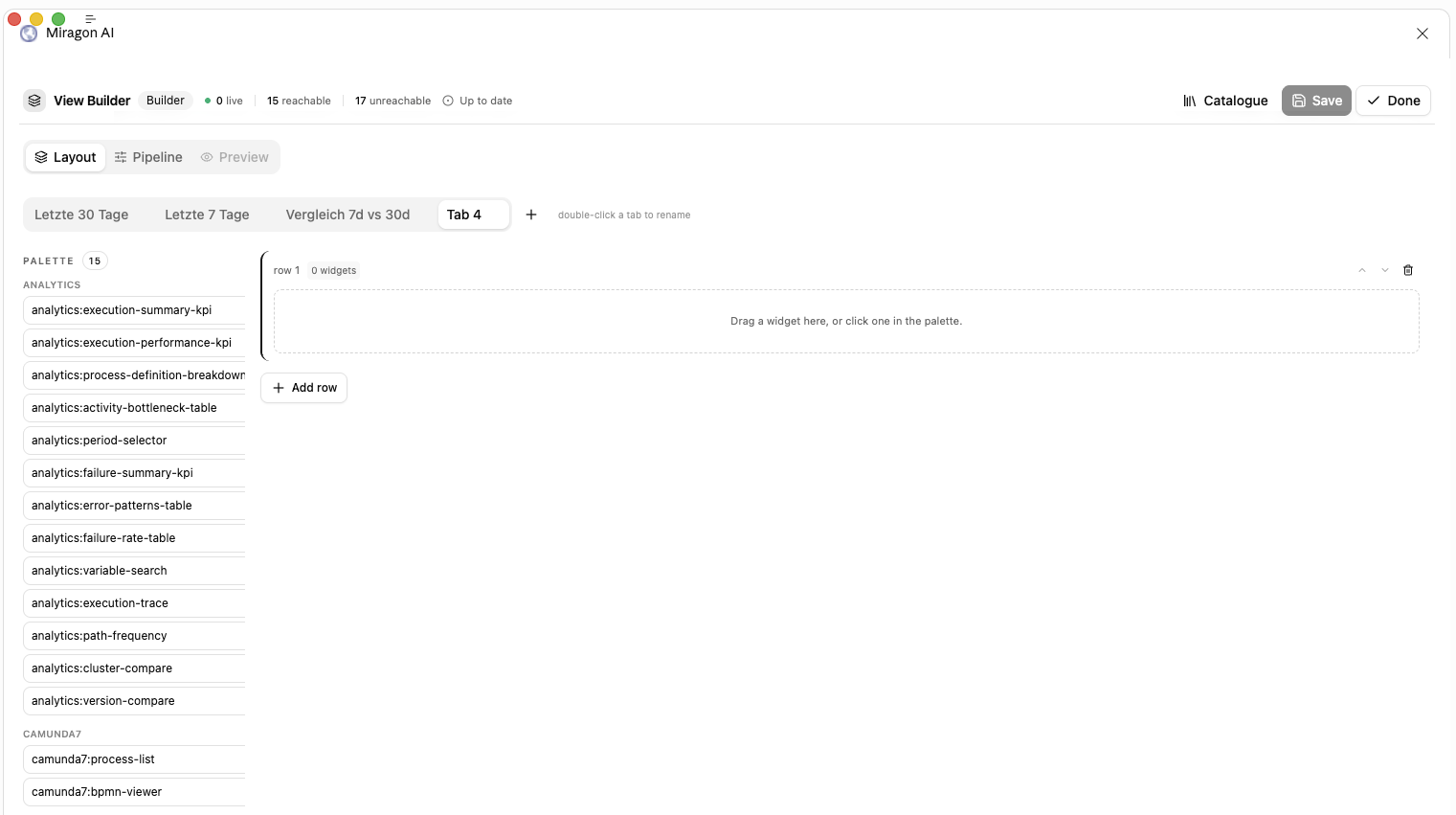Click the Up to date clock icon
Screen dimensions: 1456x815
click(x=448, y=101)
